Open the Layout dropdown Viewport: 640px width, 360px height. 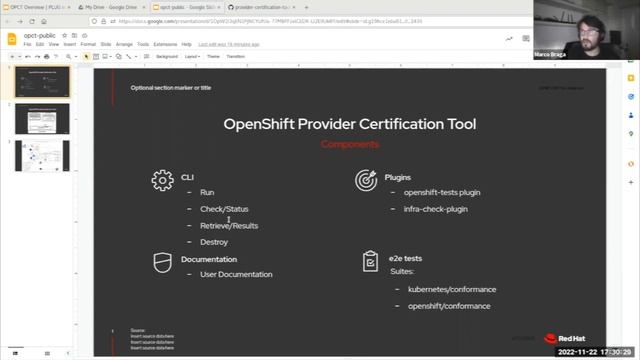(192, 56)
